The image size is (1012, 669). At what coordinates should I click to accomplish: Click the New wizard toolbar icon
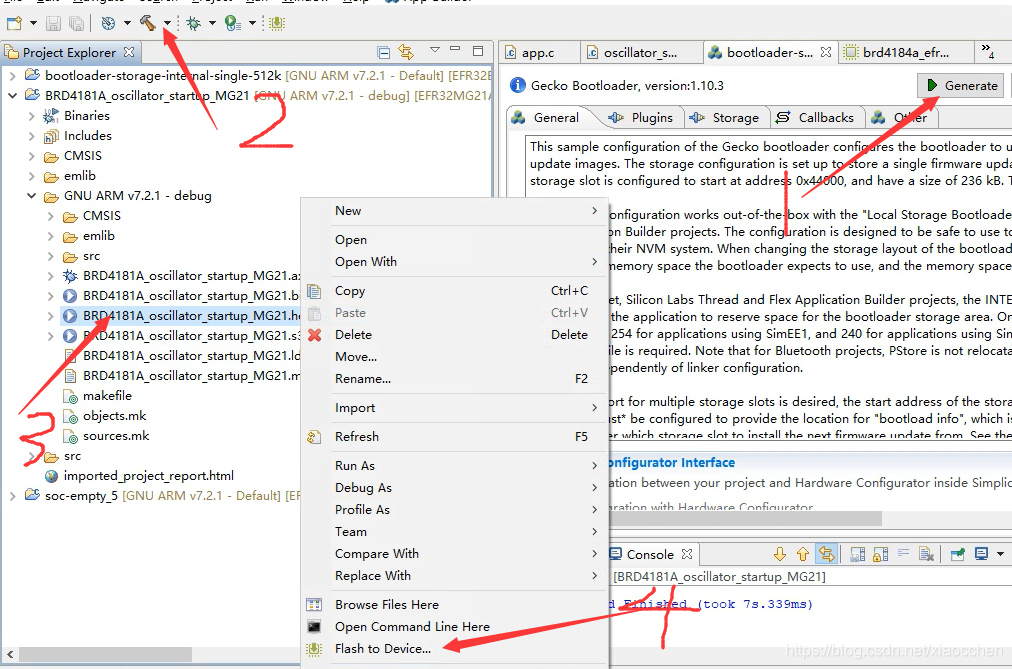pyautogui.click(x=14, y=24)
